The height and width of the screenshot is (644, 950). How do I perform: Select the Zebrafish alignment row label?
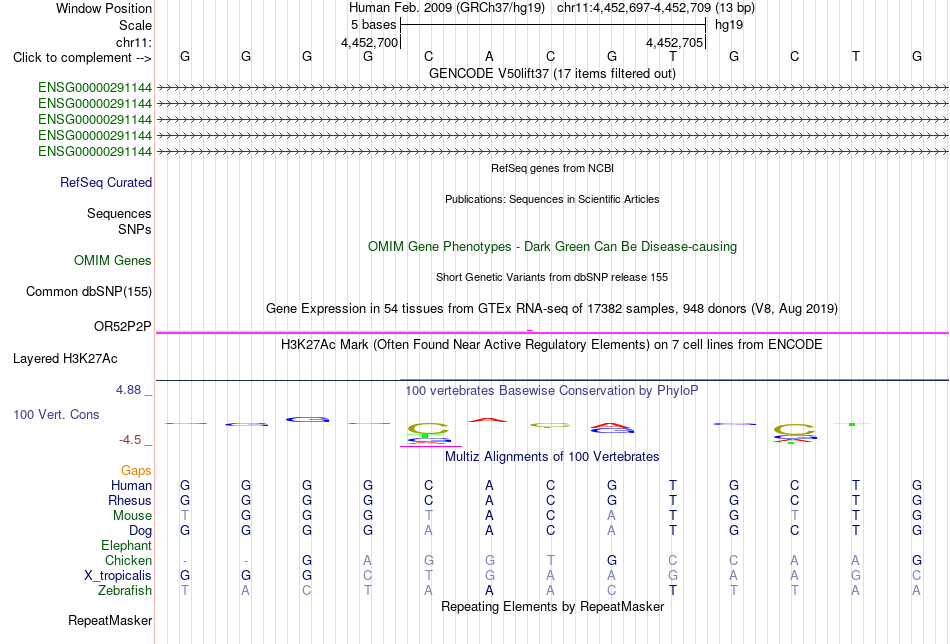click(x=124, y=590)
